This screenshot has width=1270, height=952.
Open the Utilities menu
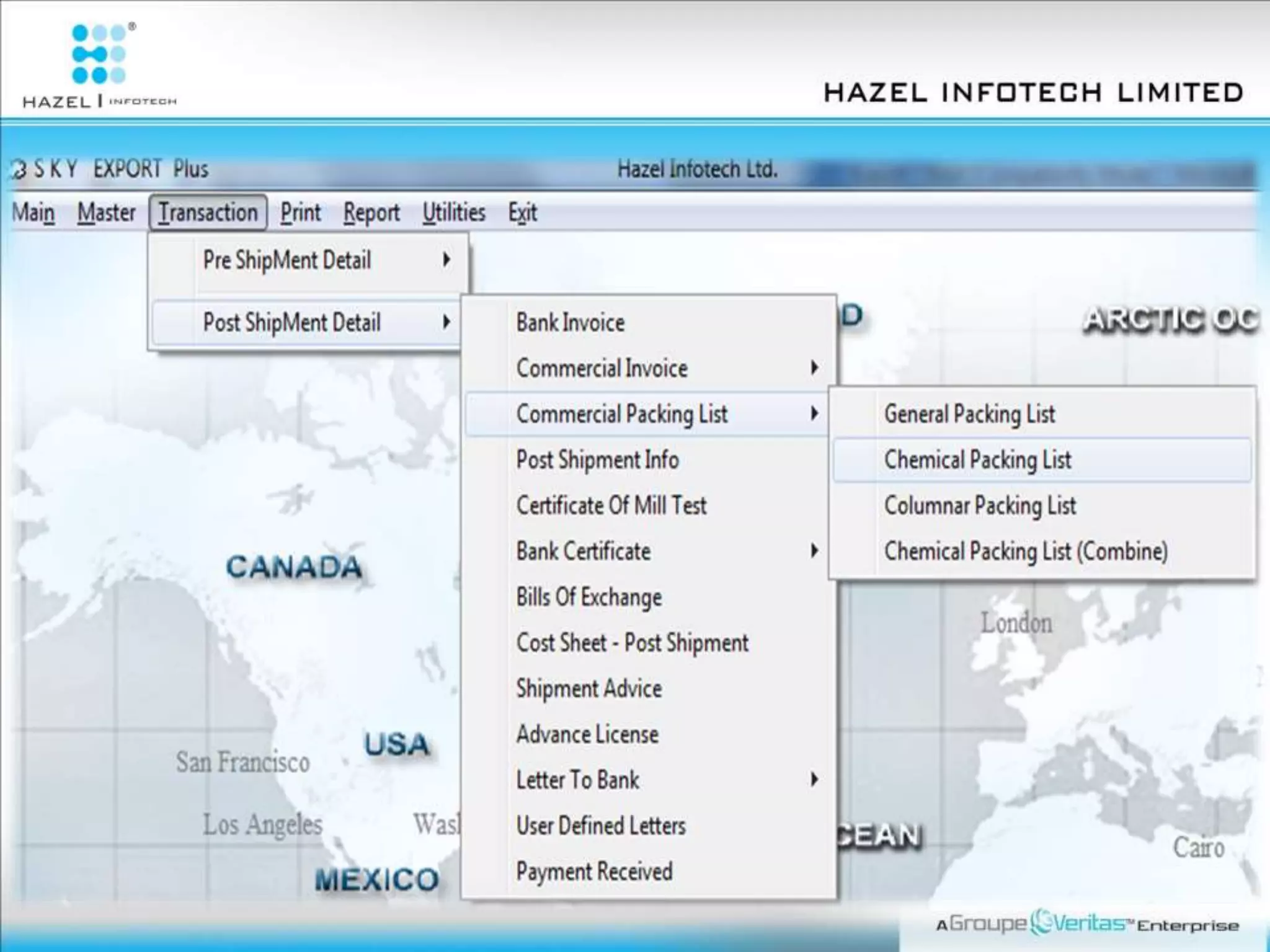454,213
